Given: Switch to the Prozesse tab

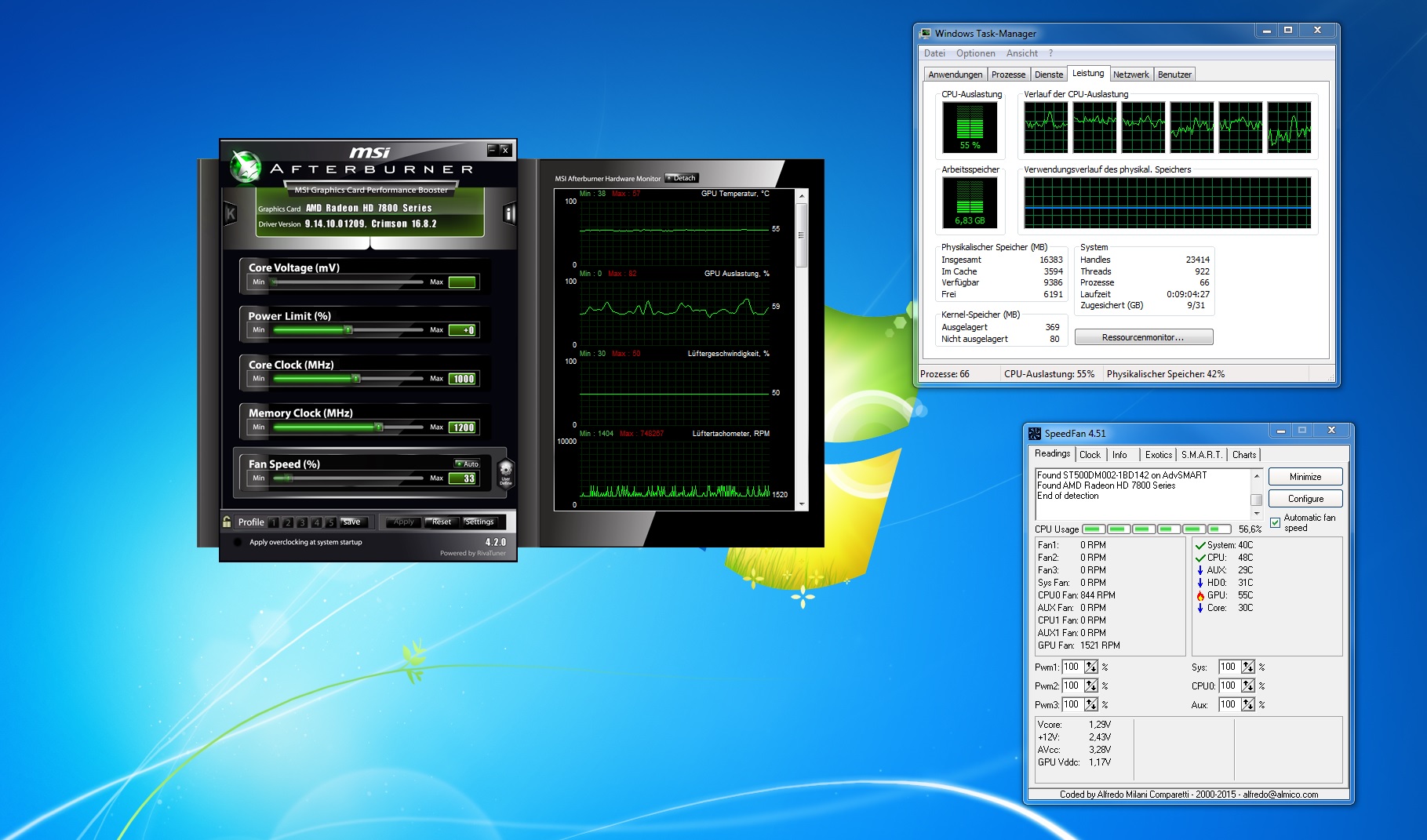Looking at the screenshot, I should (x=1008, y=75).
